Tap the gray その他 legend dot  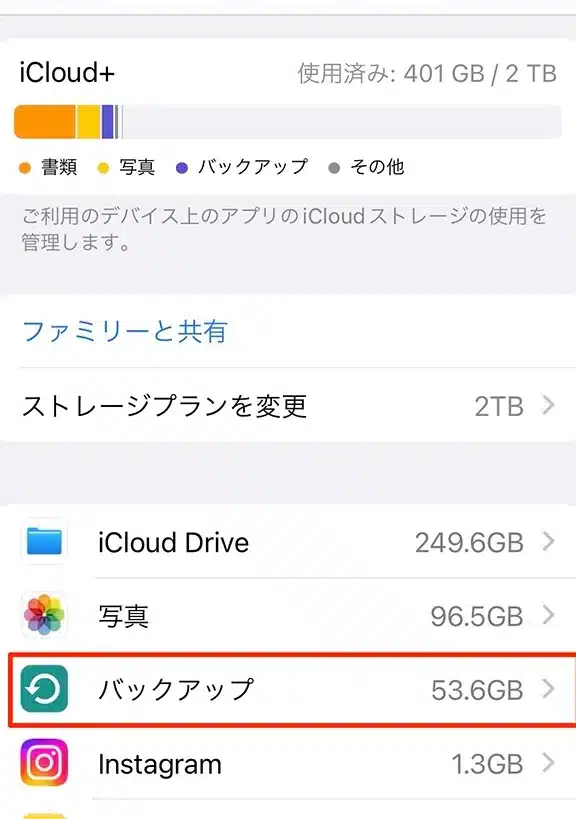coord(336,167)
